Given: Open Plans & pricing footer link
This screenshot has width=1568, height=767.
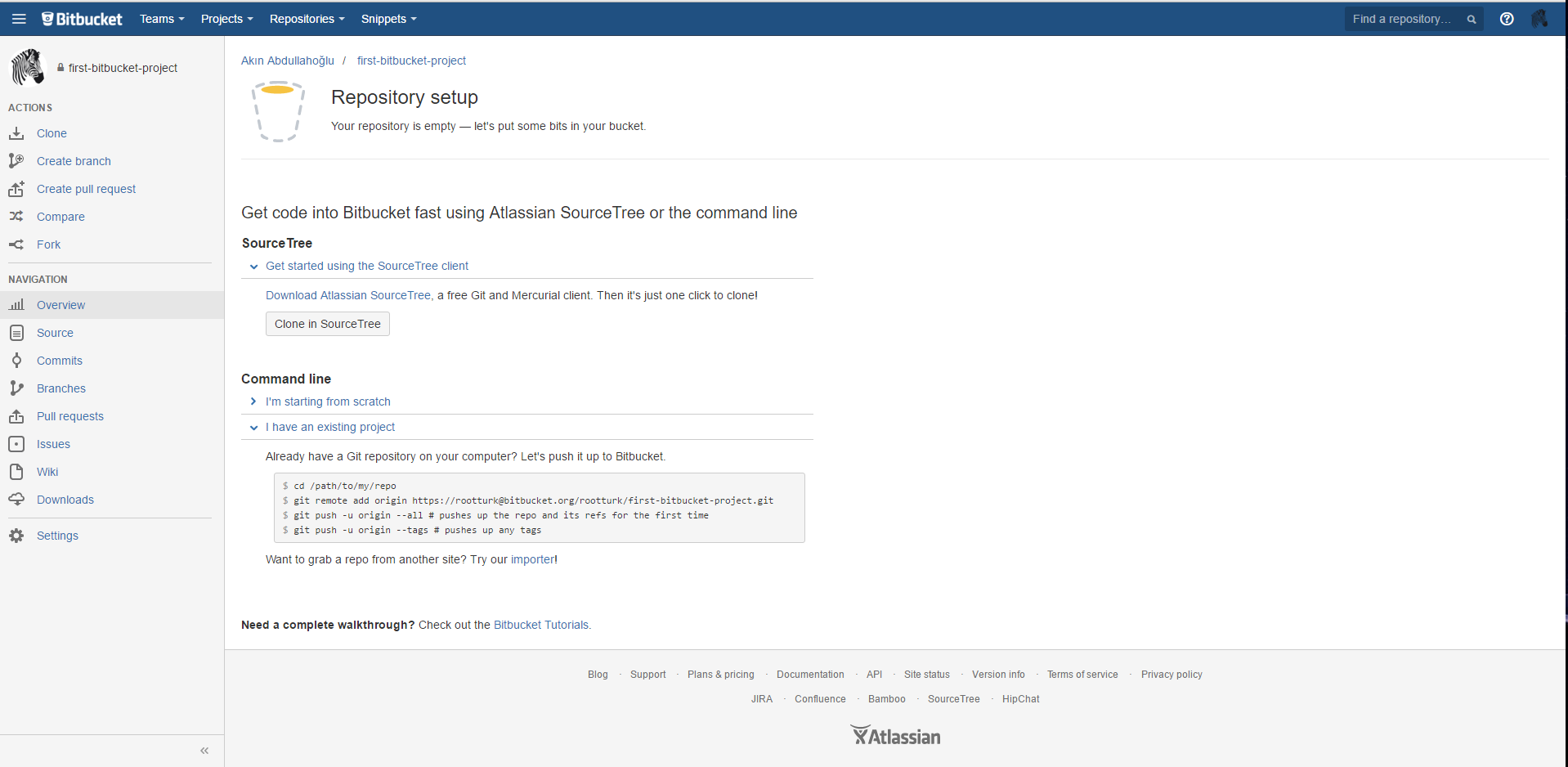Looking at the screenshot, I should pyautogui.click(x=721, y=675).
